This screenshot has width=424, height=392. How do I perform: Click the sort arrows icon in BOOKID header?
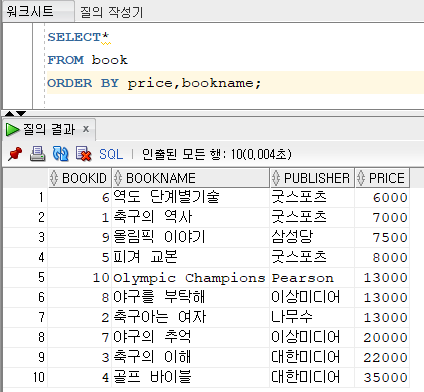[54, 178]
